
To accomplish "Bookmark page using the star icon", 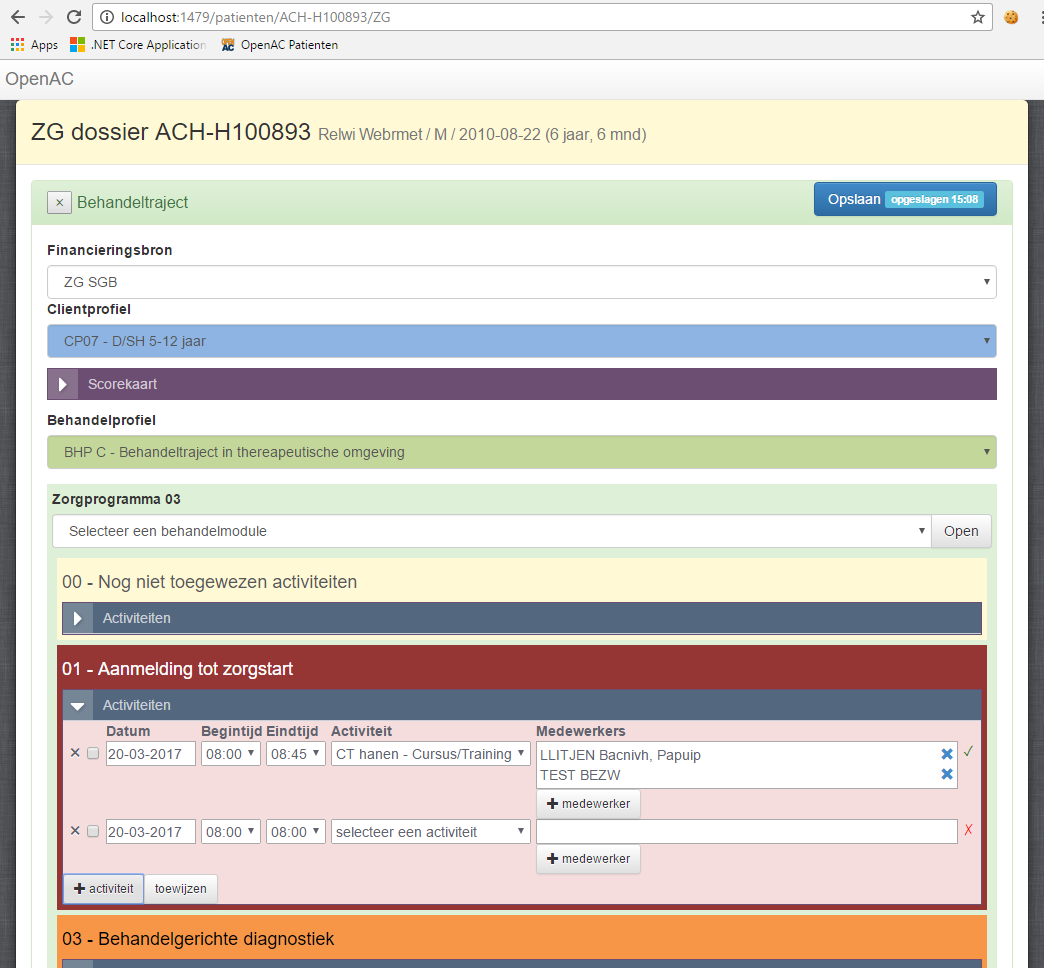I will tap(977, 17).
